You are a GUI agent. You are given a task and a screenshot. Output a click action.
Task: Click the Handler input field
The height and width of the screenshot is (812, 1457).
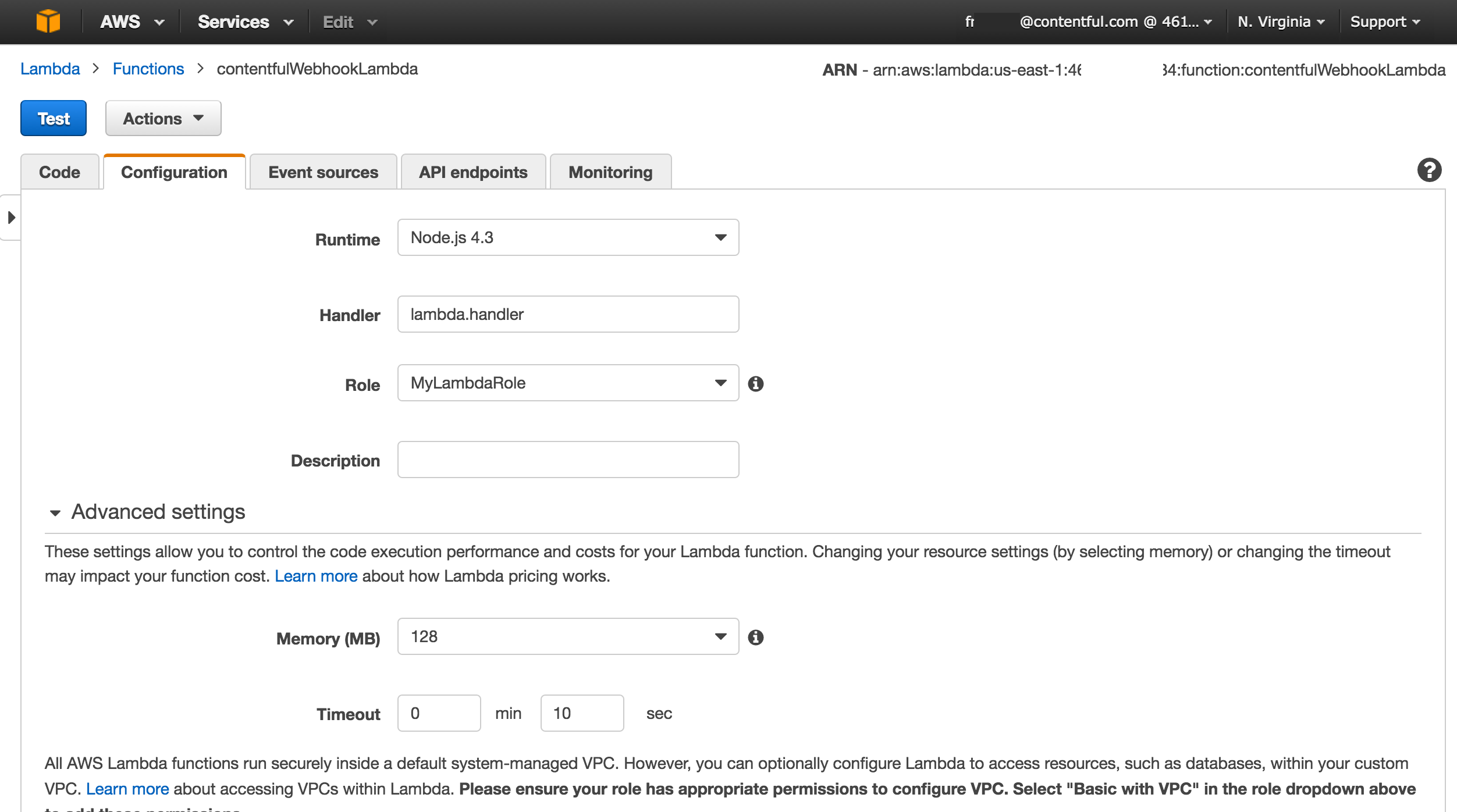[x=568, y=314]
